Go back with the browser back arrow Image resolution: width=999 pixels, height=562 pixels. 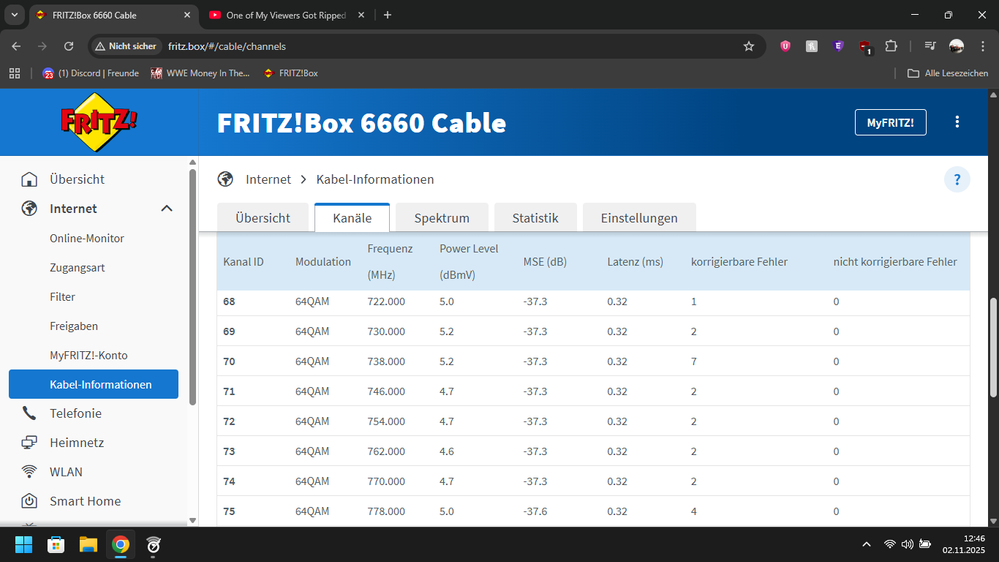click(16, 46)
